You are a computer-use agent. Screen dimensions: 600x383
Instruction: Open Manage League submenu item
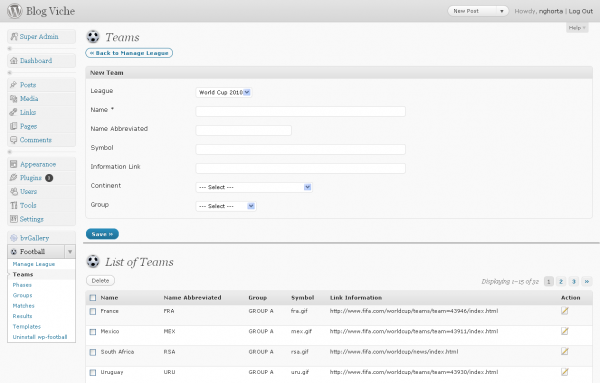[34, 264]
